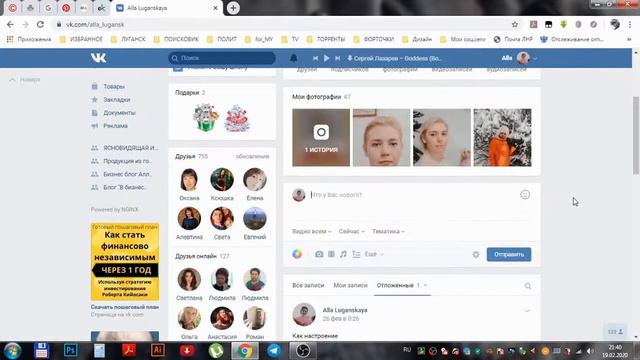Open the notifications bell in VK header
This screenshot has width=640, height=360.
pyautogui.click(x=293, y=58)
